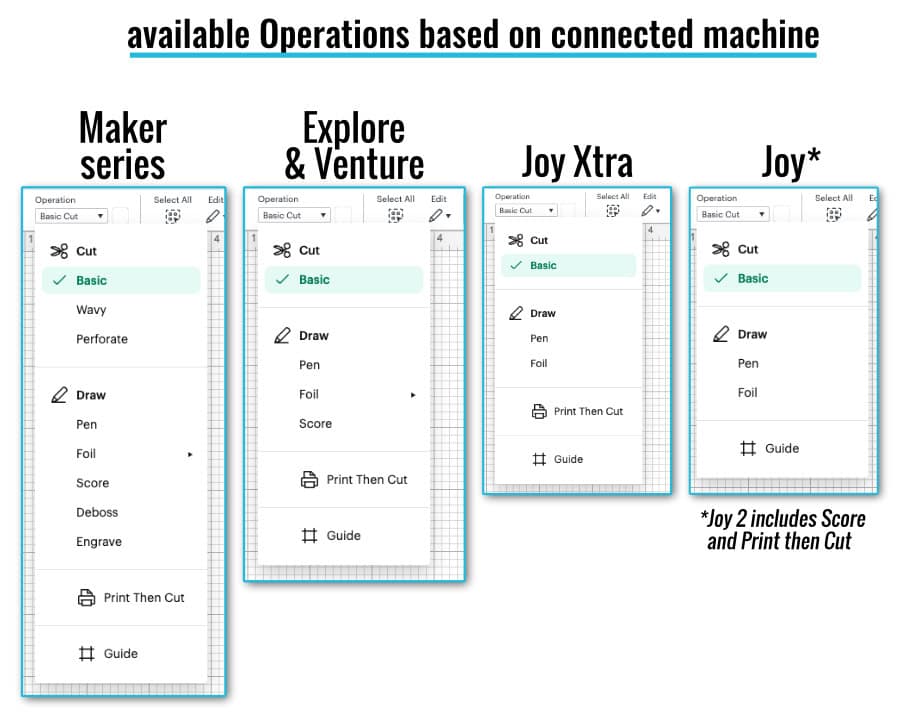Click the Select All icon in the Maker series panel

point(173,216)
